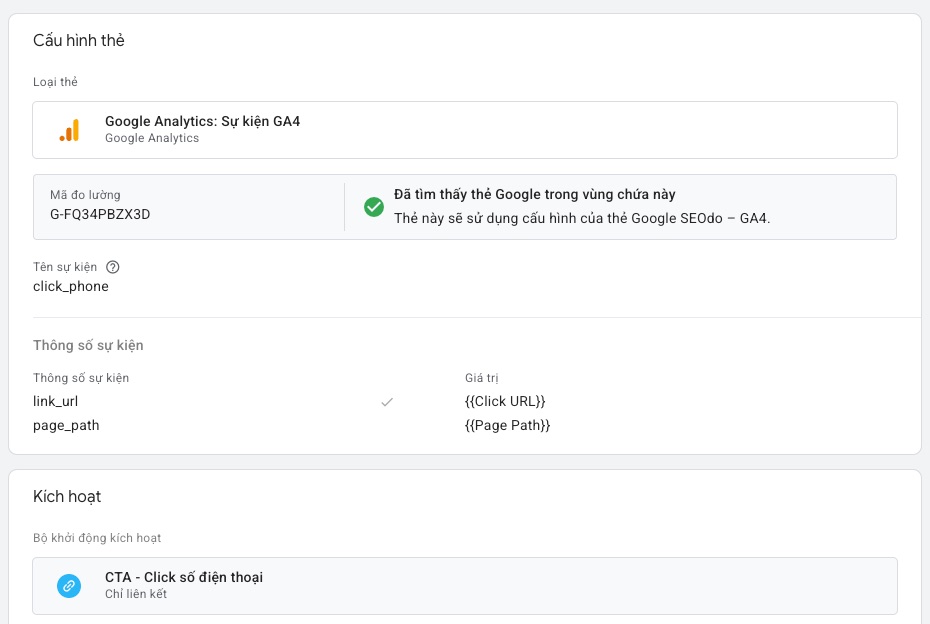Open the Google Analytics: Sự kiện GA4 tag type
Image resolution: width=930 pixels, height=624 pixels.
coord(465,130)
